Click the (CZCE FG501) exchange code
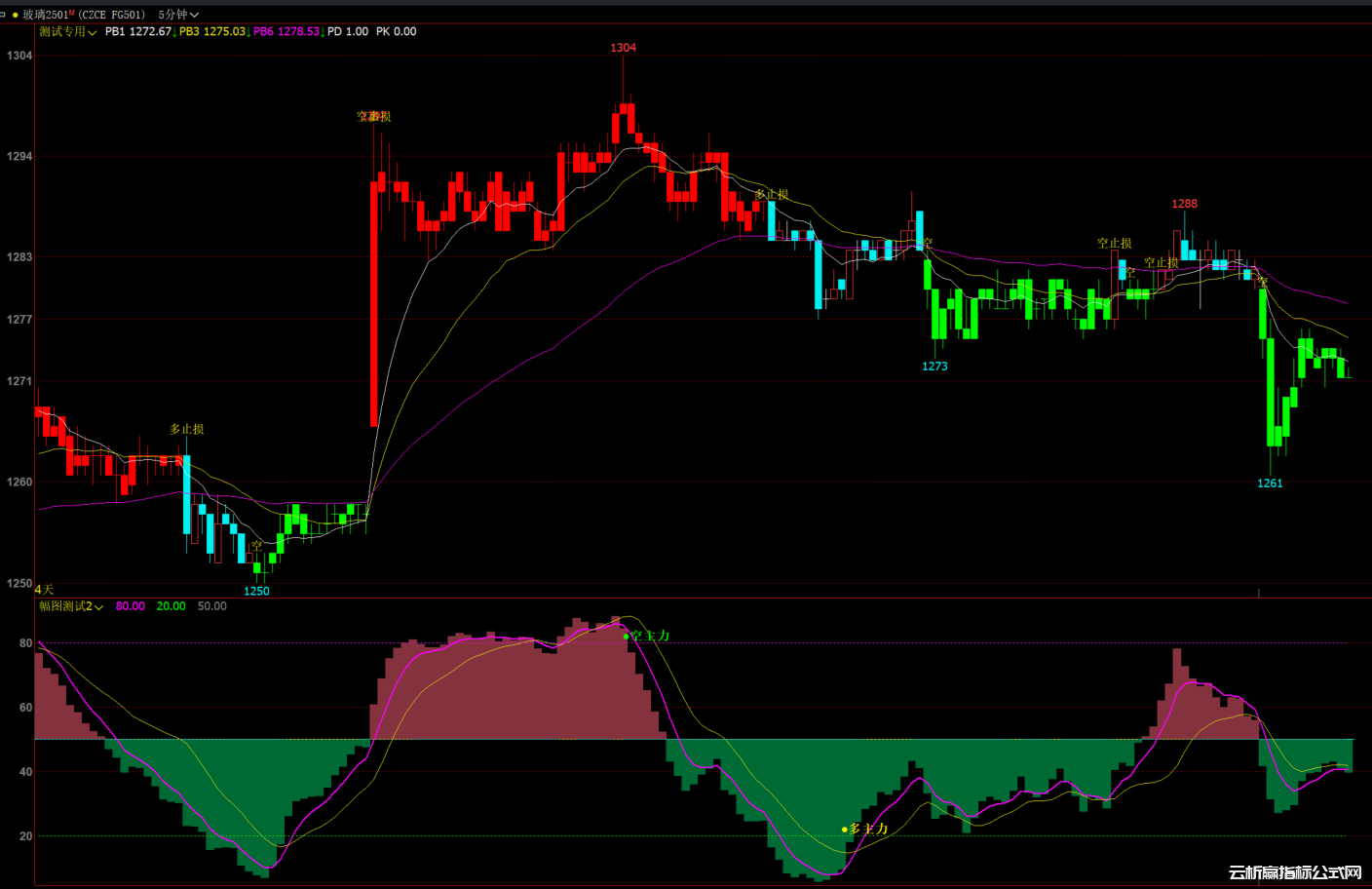This screenshot has width=1372, height=889. coord(112,15)
